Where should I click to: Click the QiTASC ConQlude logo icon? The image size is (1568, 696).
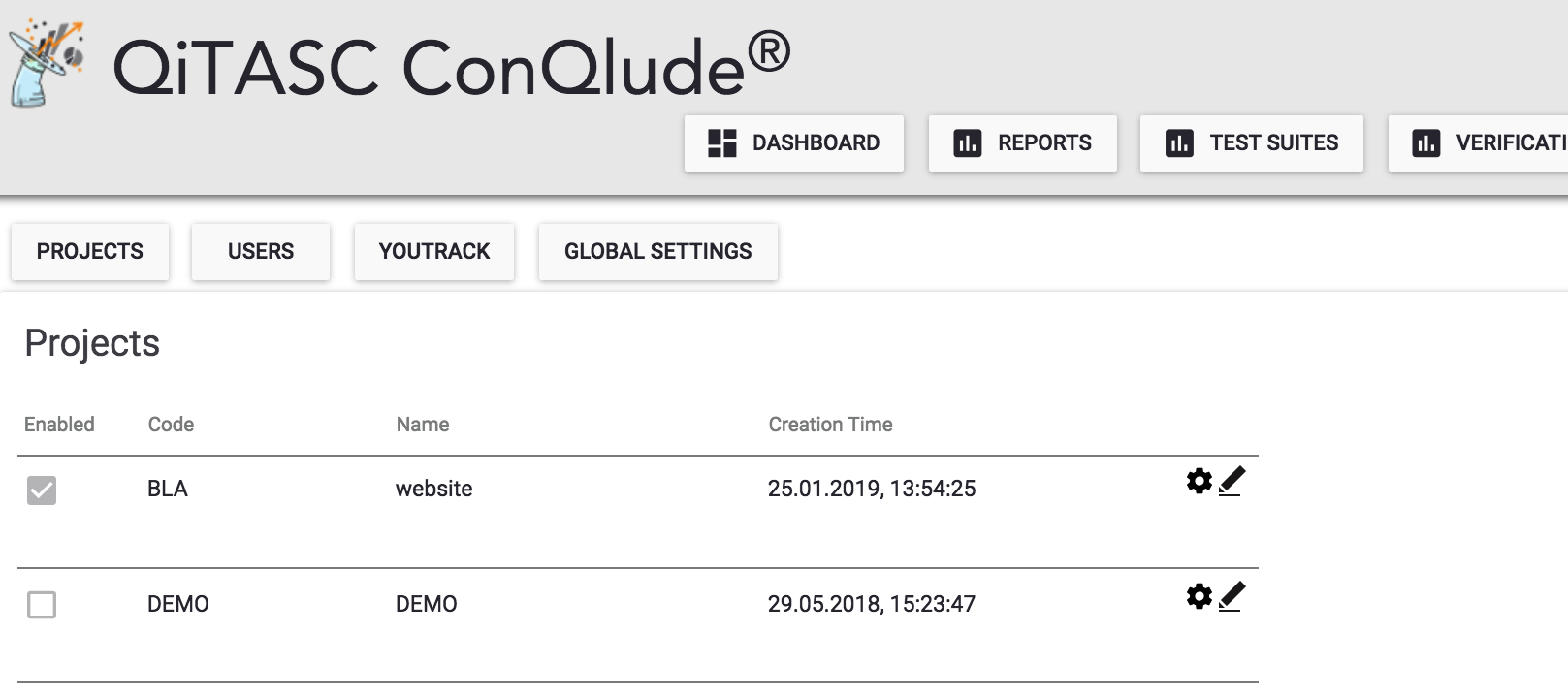point(46,62)
